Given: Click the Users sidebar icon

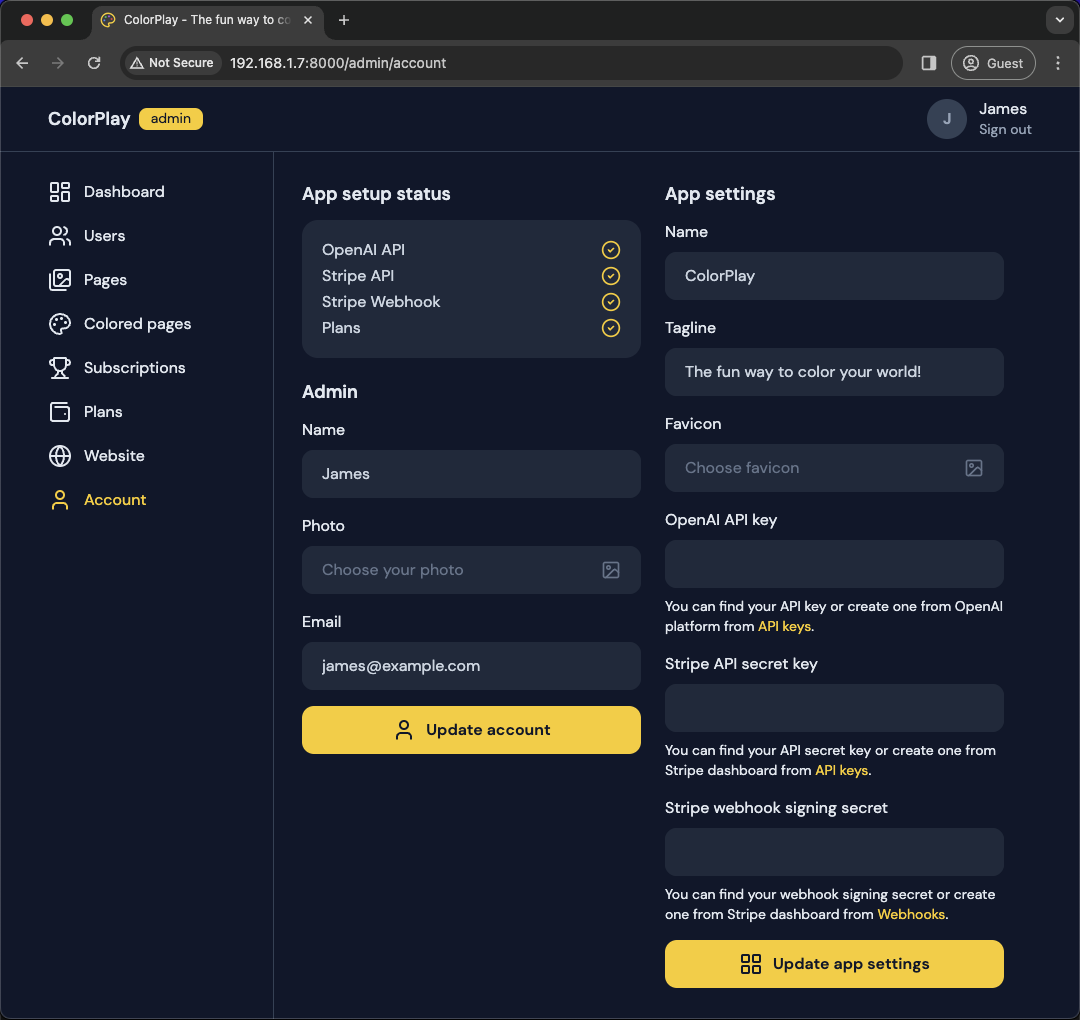Looking at the screenshot, I should [x=59, y=235].
